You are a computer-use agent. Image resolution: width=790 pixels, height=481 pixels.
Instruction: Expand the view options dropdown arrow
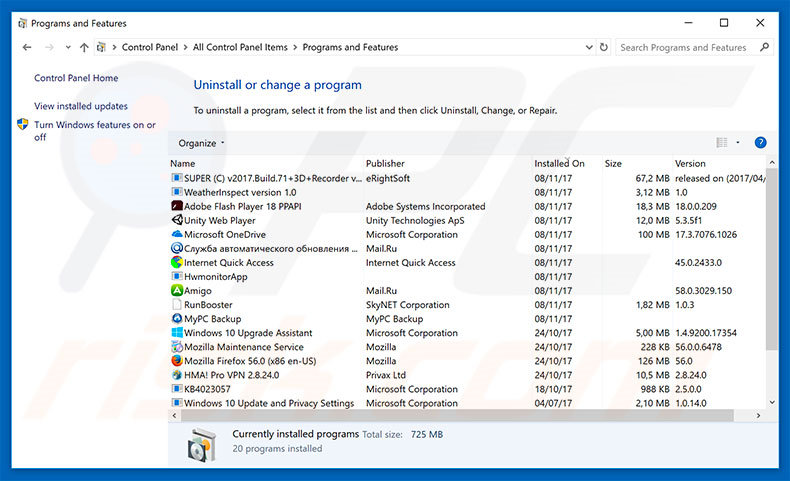coord(738,143)
